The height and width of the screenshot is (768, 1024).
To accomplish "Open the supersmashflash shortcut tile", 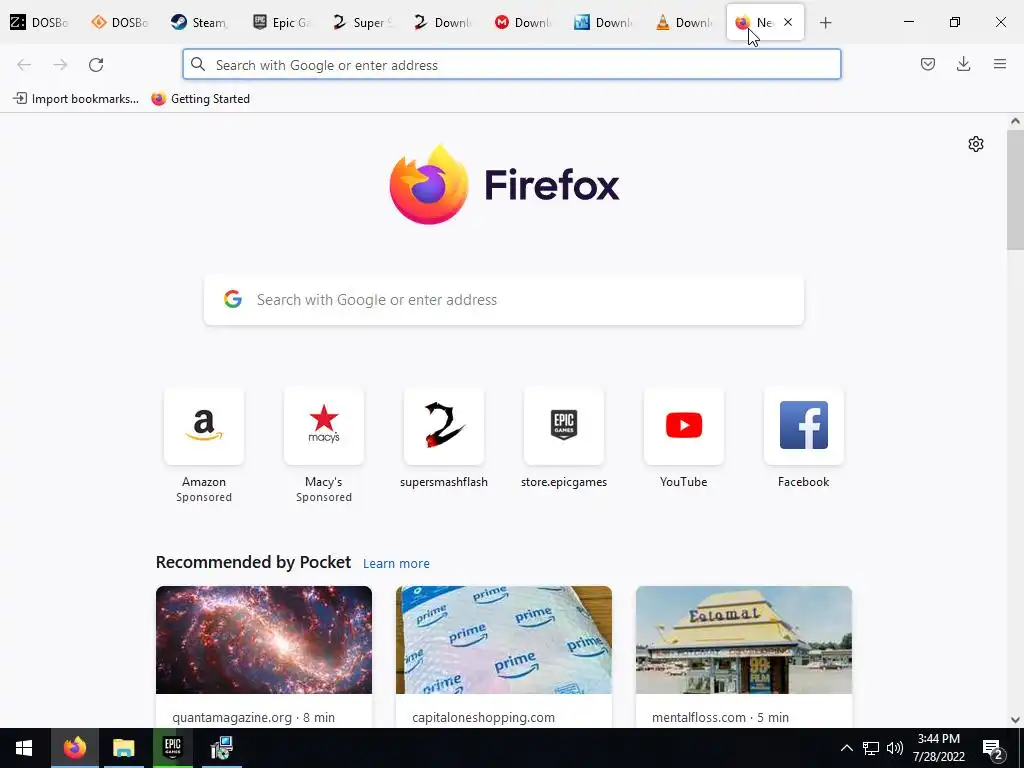I will pos(444,426).
